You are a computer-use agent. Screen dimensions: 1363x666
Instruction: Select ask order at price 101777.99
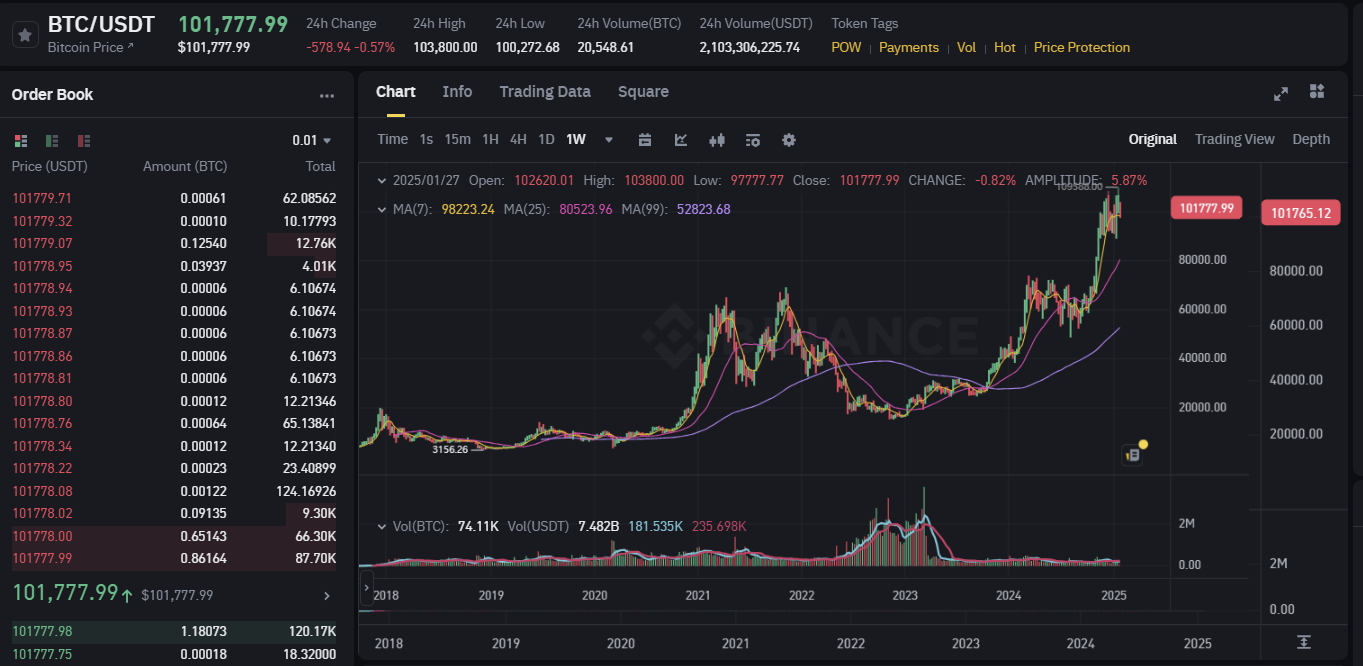coord(177,558)
